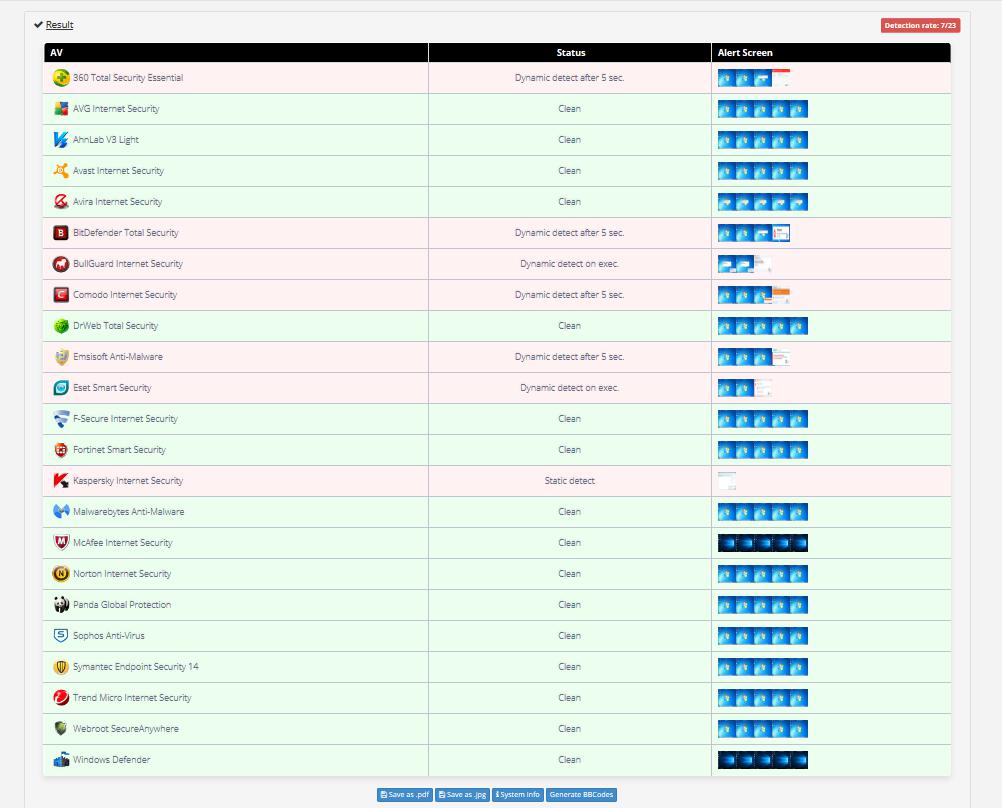Click the 360 Total Security Essential icon
The width and height of the screenshot is (1002, 808).
click(61, 78)
